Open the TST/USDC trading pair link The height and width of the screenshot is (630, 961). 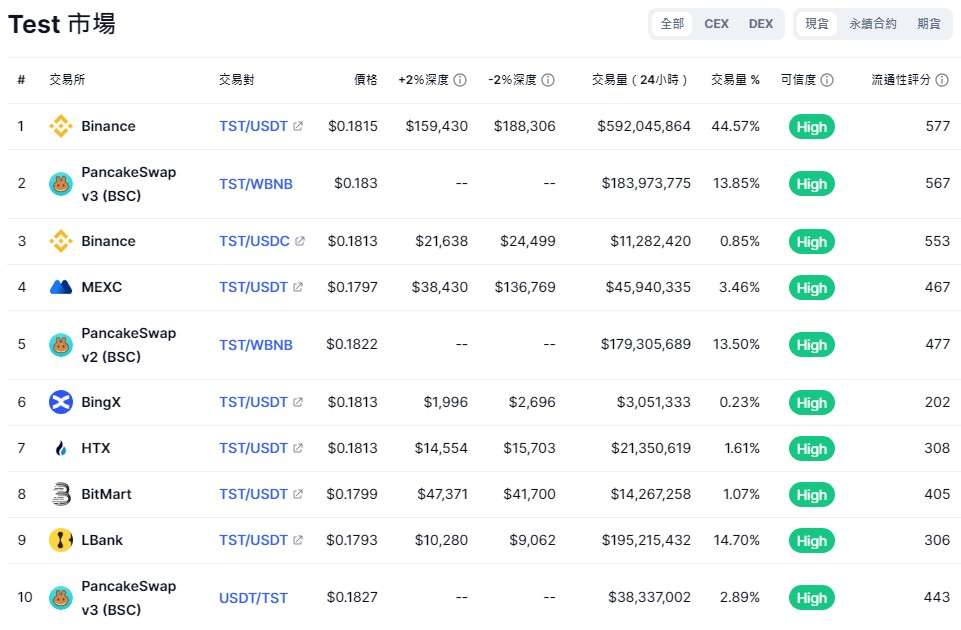pos(255,241)
